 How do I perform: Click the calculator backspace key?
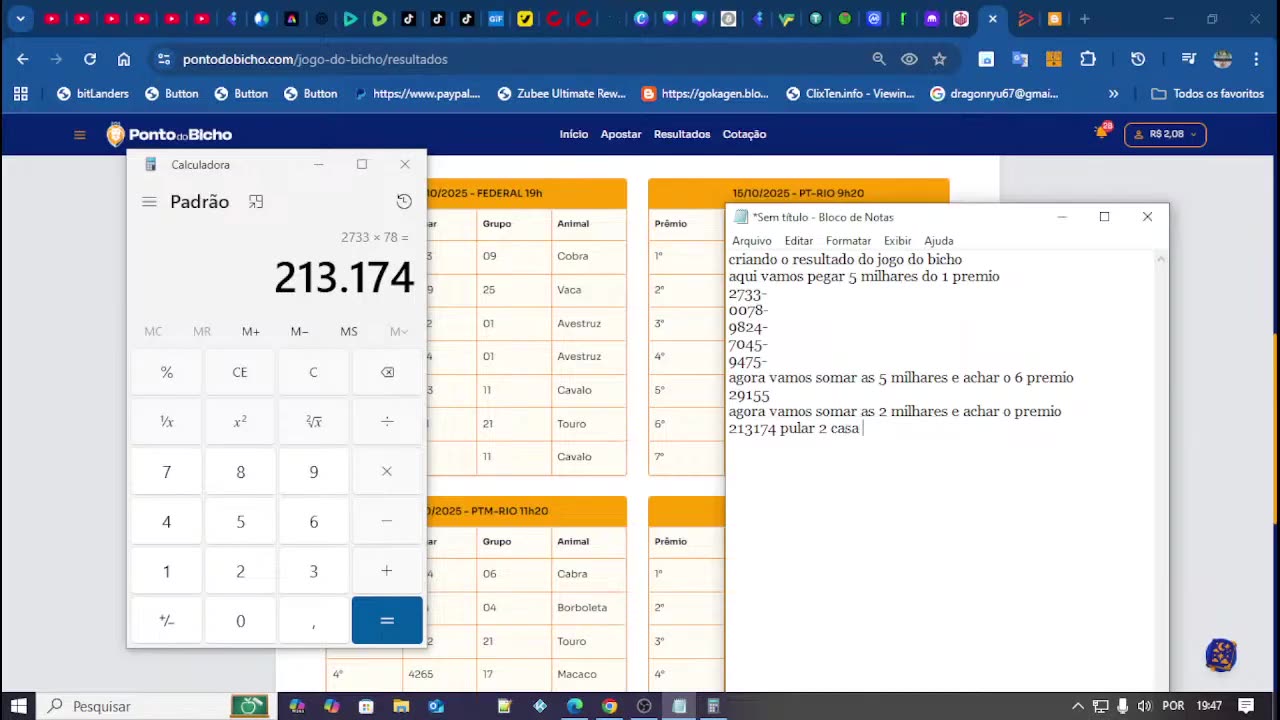pyautogui.click(x=387, y=372)
